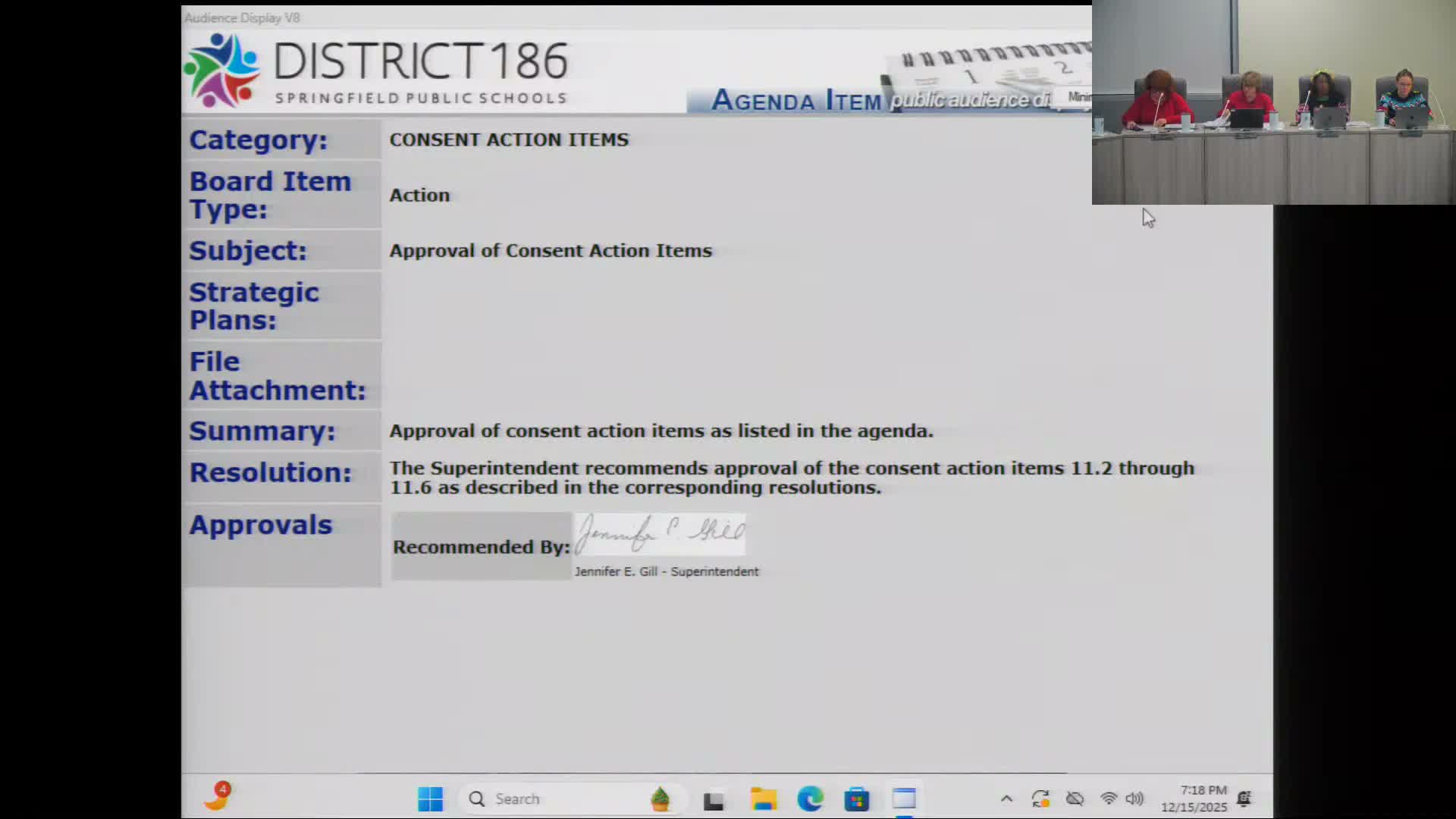Open the notification bell icon
This screenshot has height=819, width=1456.
[x=1244, y=799]
